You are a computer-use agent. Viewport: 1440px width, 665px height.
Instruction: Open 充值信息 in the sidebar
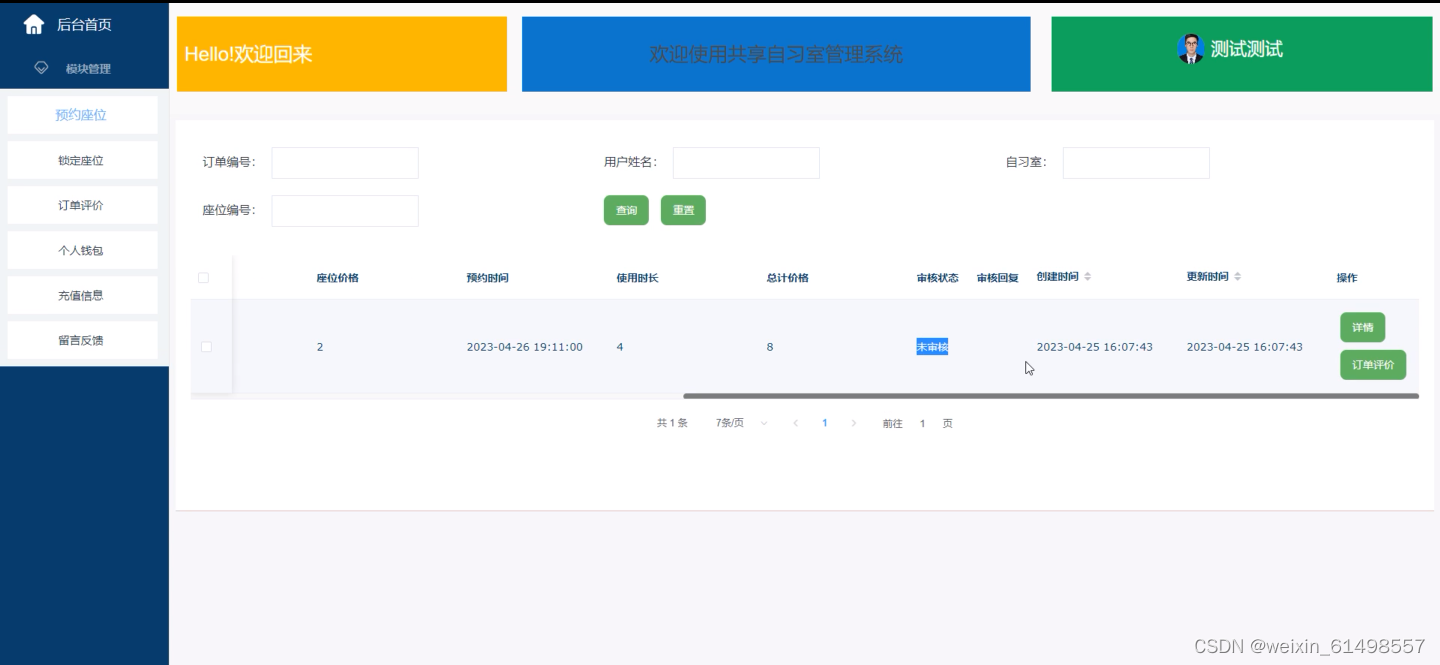pyautogui.click(x=82, y=295)
